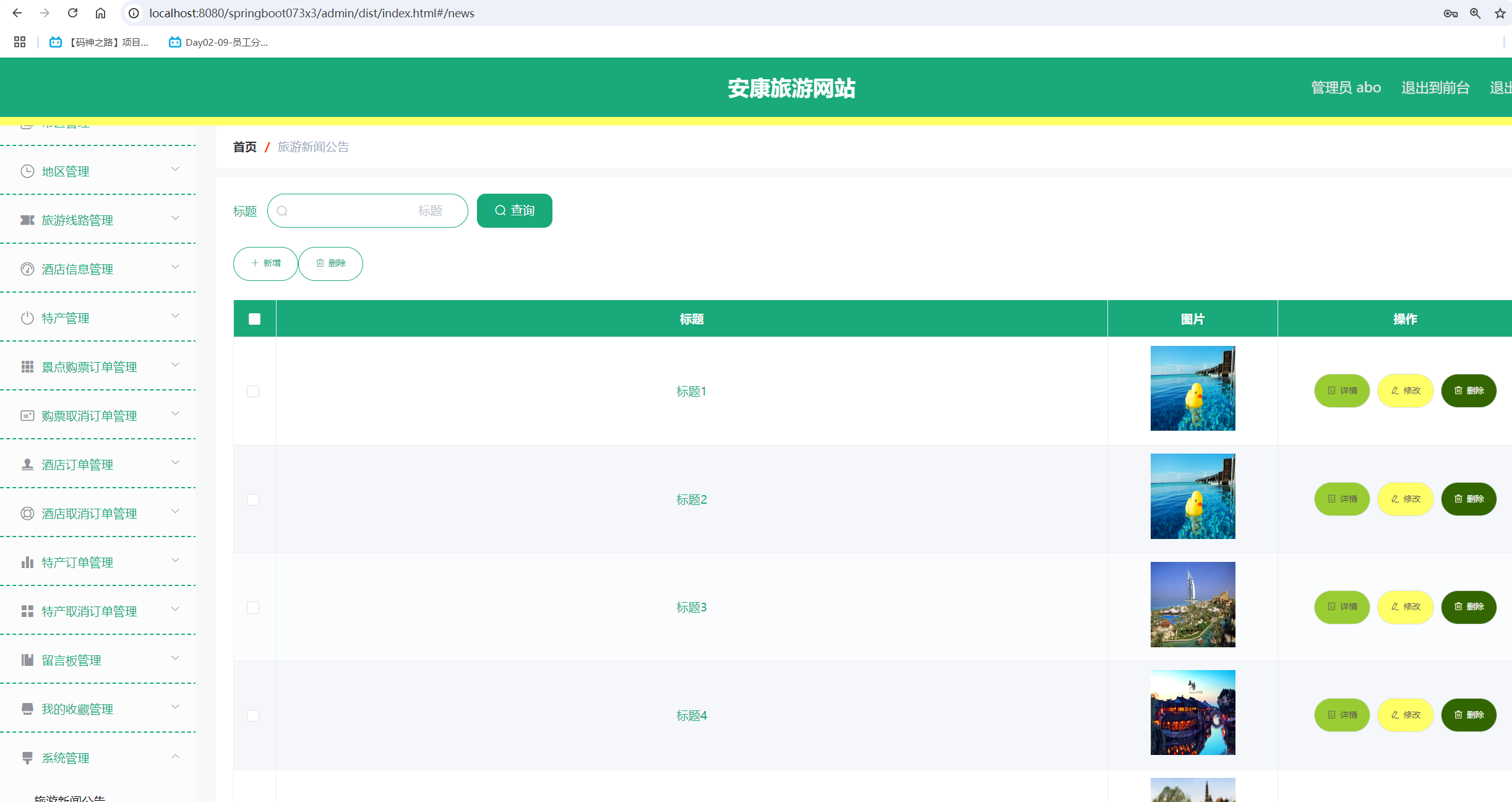The height and width of the screenshot is (802, 1512).
Task: Click the clock icon beside 地区管理
Action: point(27,171)
